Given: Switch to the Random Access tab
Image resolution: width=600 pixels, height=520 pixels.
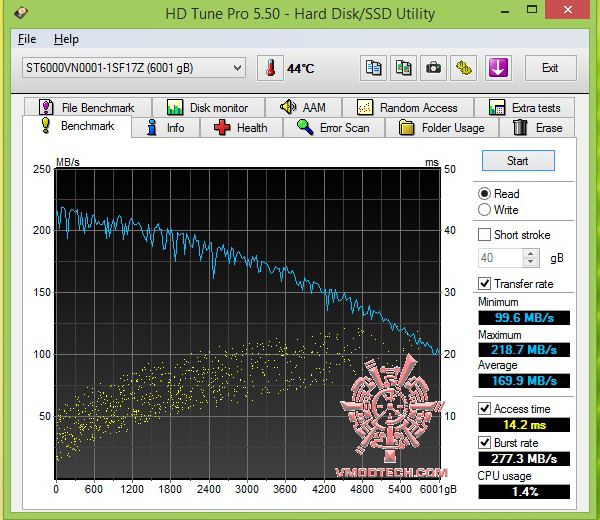Looking at the screenshot, I should (408, 107).
